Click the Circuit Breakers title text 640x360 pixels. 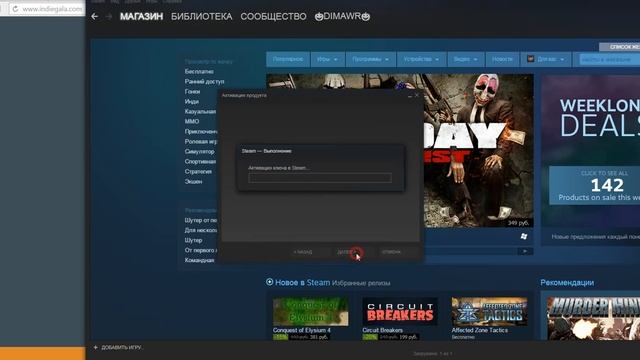382,330
